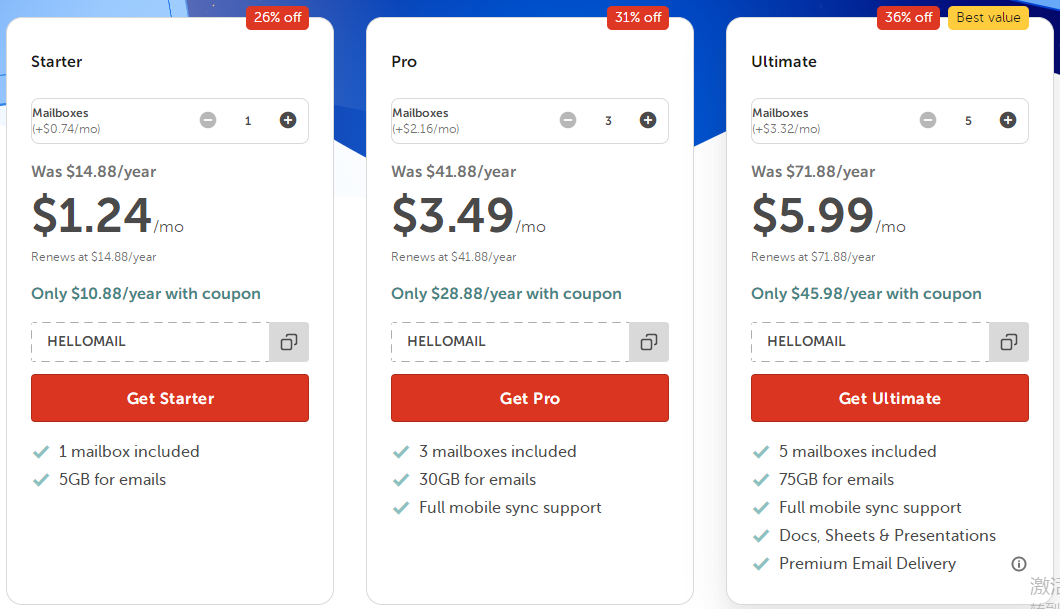Image resolution: width=1060 pixels, height=609 pixels.
Task: Click the Get Starter button
Action: (170, 398)
